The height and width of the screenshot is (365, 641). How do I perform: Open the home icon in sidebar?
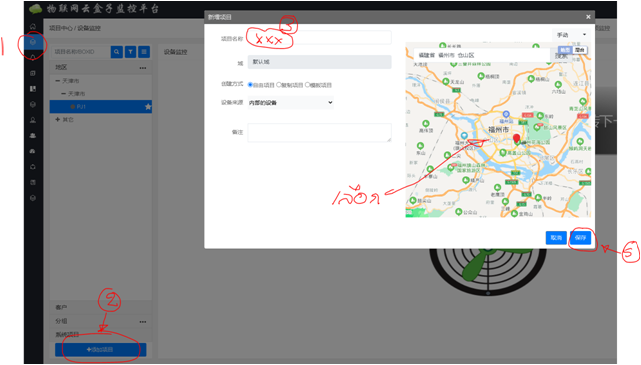pyautogui.click(x=33, y=26)
